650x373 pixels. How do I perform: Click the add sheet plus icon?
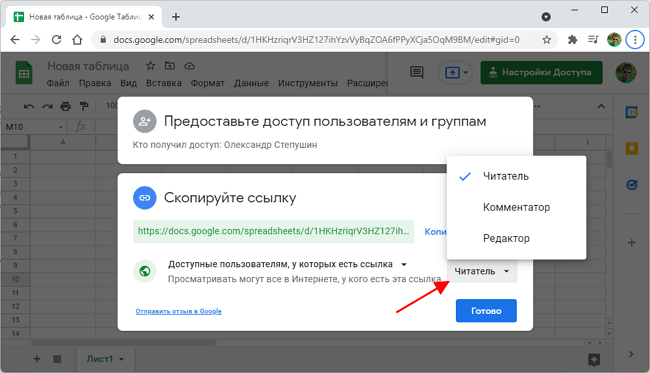click(x=37, y=359)
